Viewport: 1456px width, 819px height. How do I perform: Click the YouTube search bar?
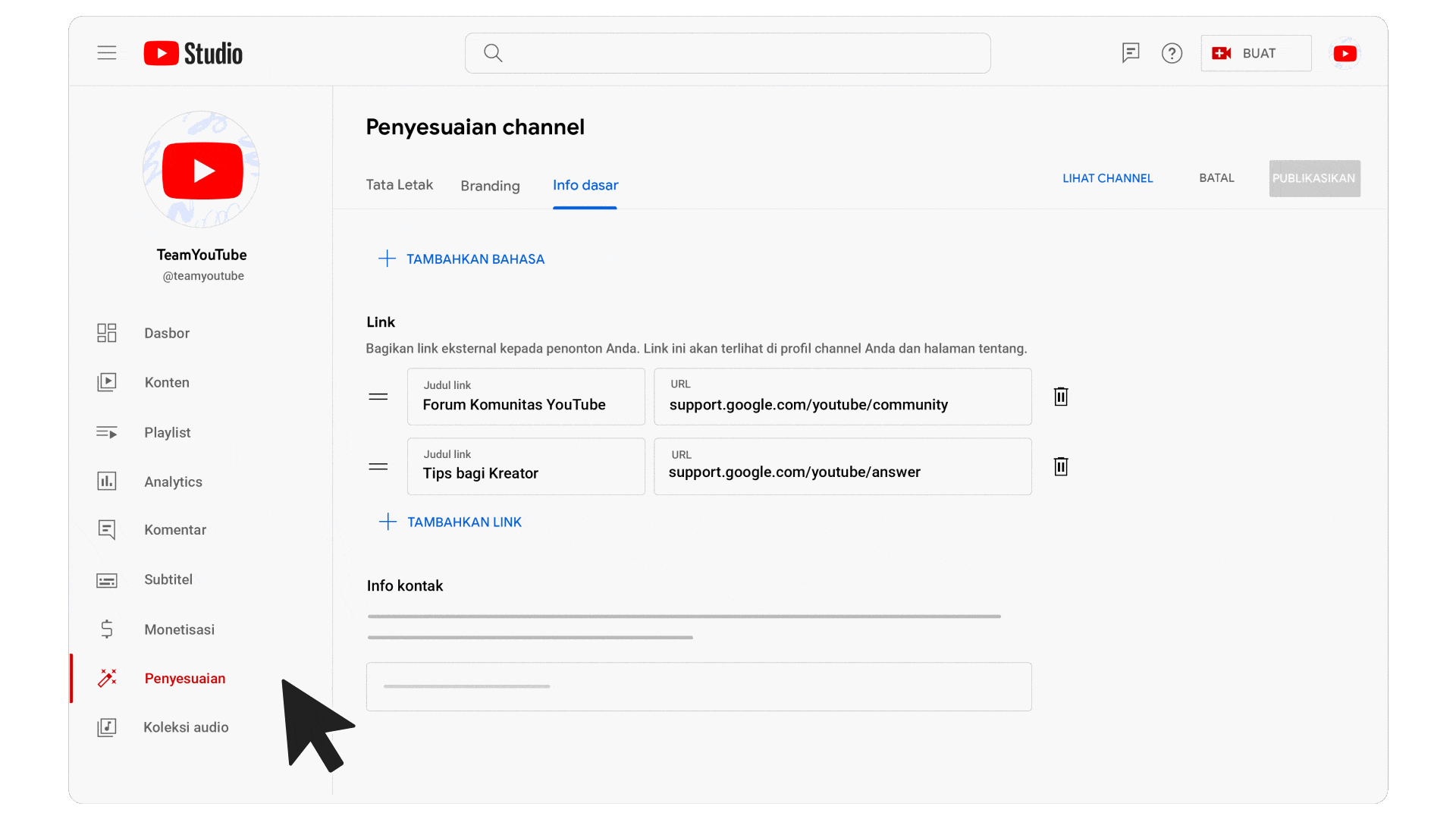(728, 53)
